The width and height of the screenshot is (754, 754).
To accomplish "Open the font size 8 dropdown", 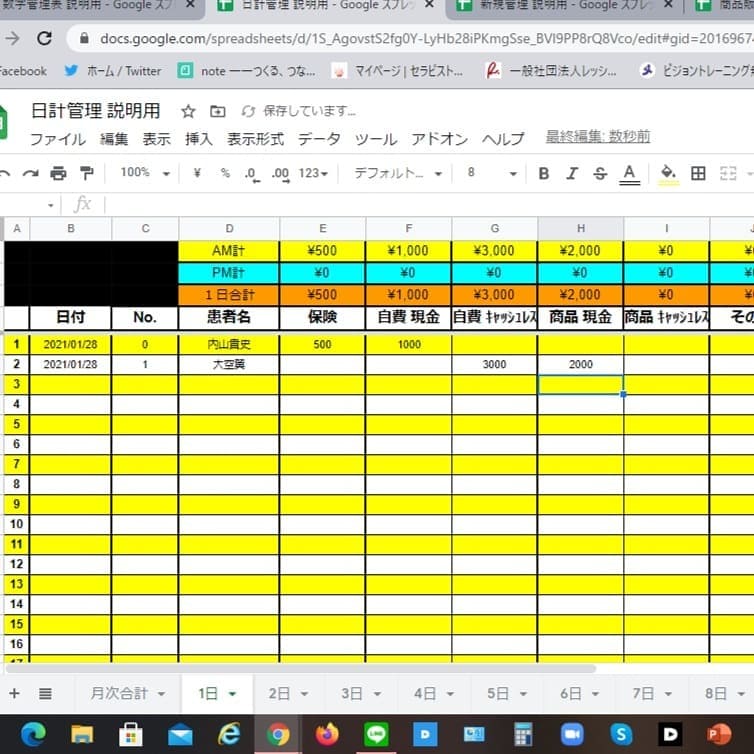I will tap(491, 173).
